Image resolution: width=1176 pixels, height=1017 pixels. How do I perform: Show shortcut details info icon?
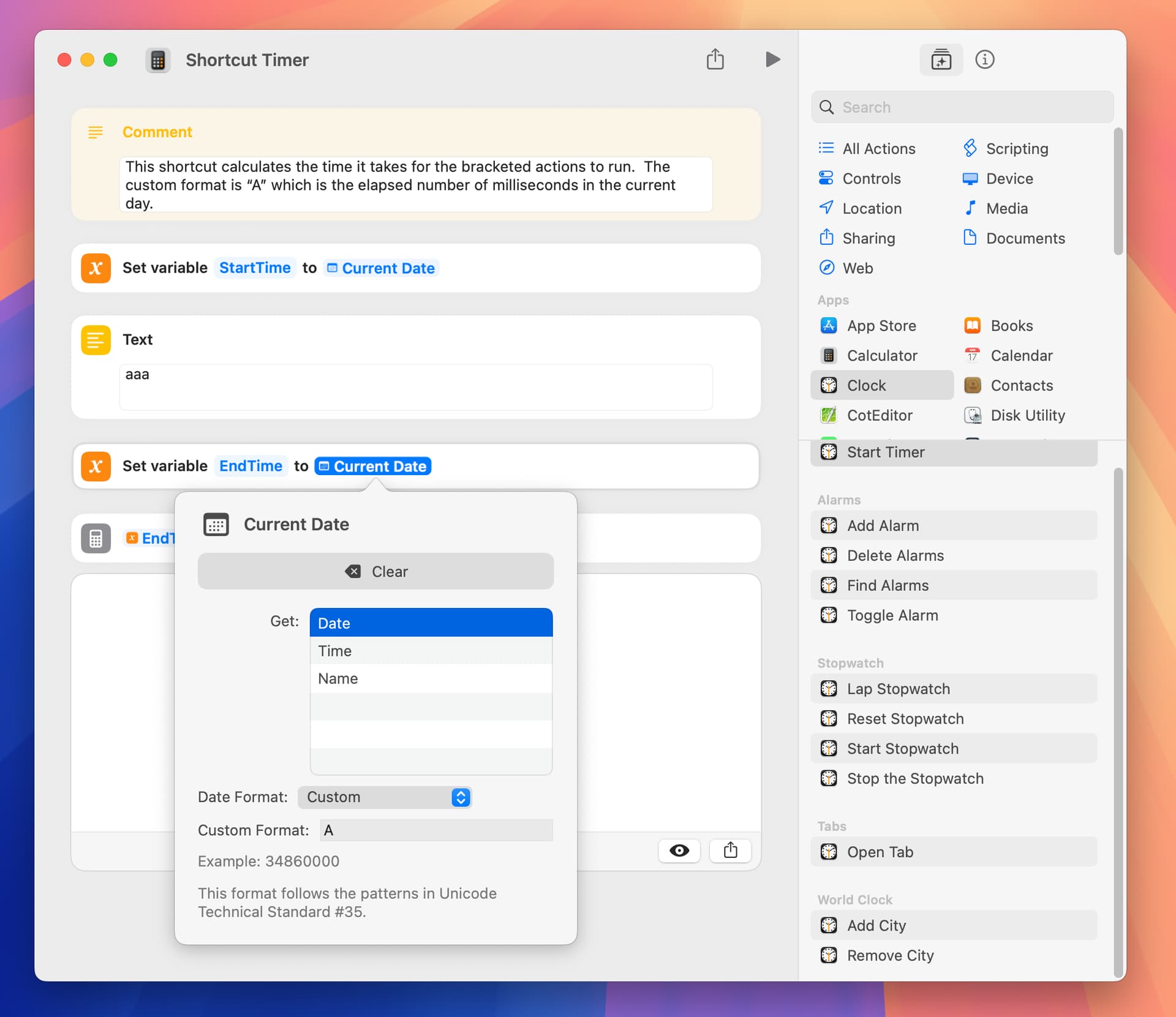tap(984, 59)
